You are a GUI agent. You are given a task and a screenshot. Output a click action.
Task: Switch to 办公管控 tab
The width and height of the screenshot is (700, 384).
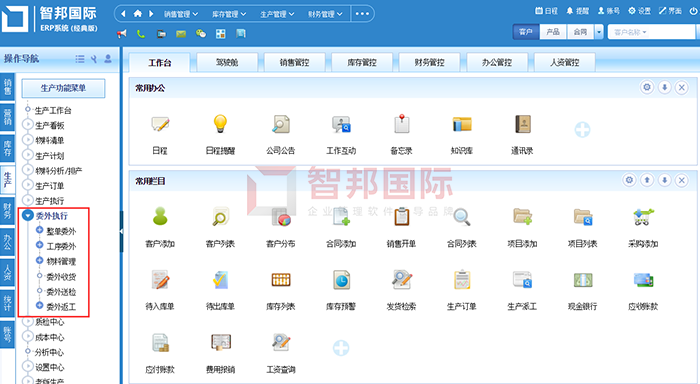click(x=497, y=63)
